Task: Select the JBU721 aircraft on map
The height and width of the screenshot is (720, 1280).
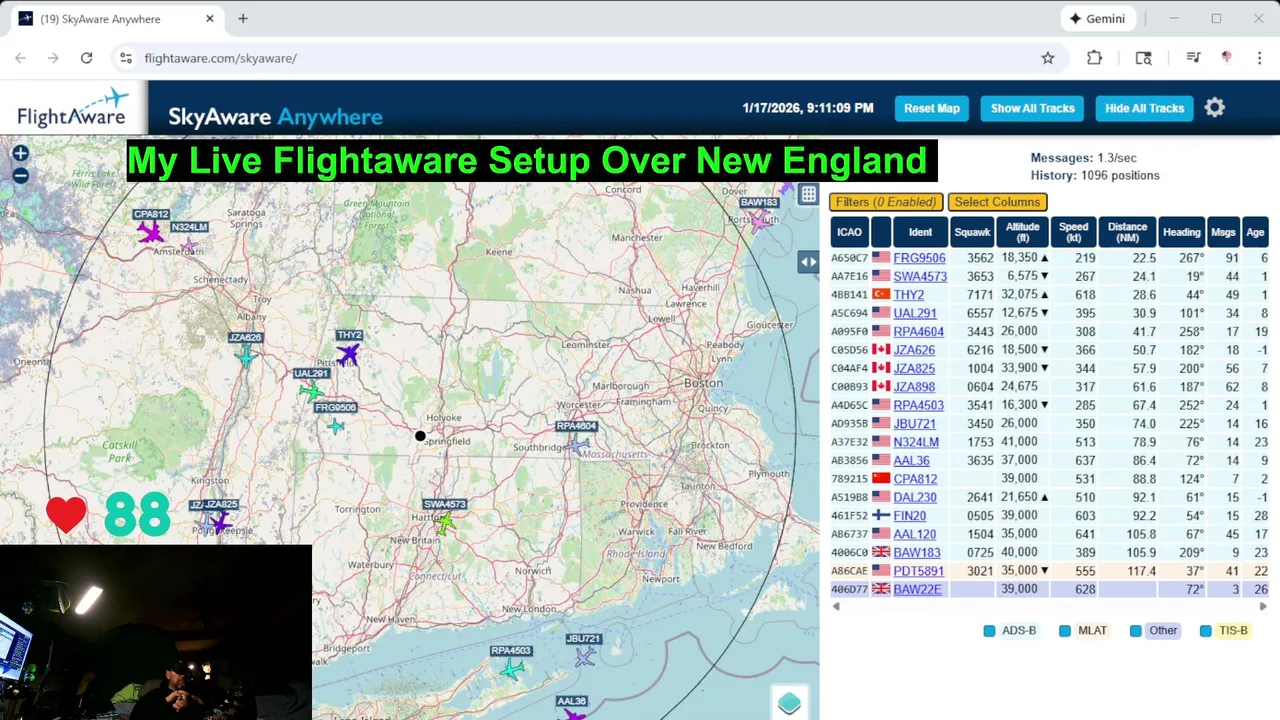Action: 584,656
